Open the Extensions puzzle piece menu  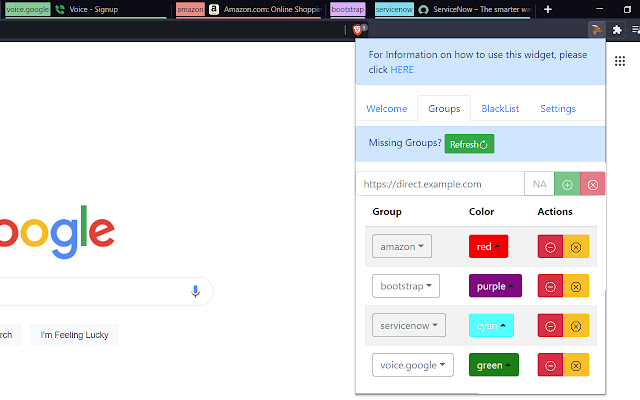click(617, 29)
